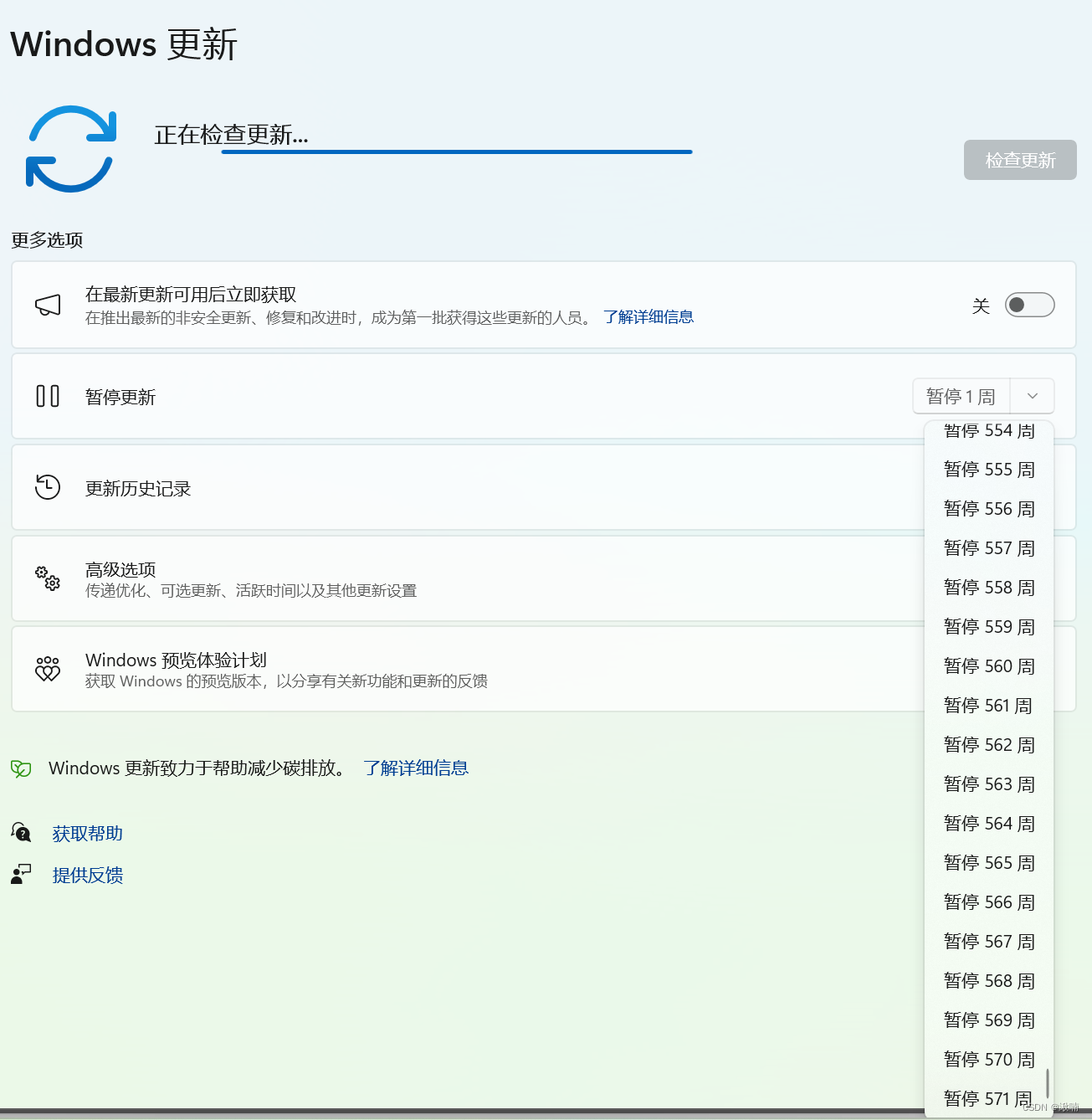Select 暂停 566 周 item
This screenshot has width=1092, height=1120.
989,902
